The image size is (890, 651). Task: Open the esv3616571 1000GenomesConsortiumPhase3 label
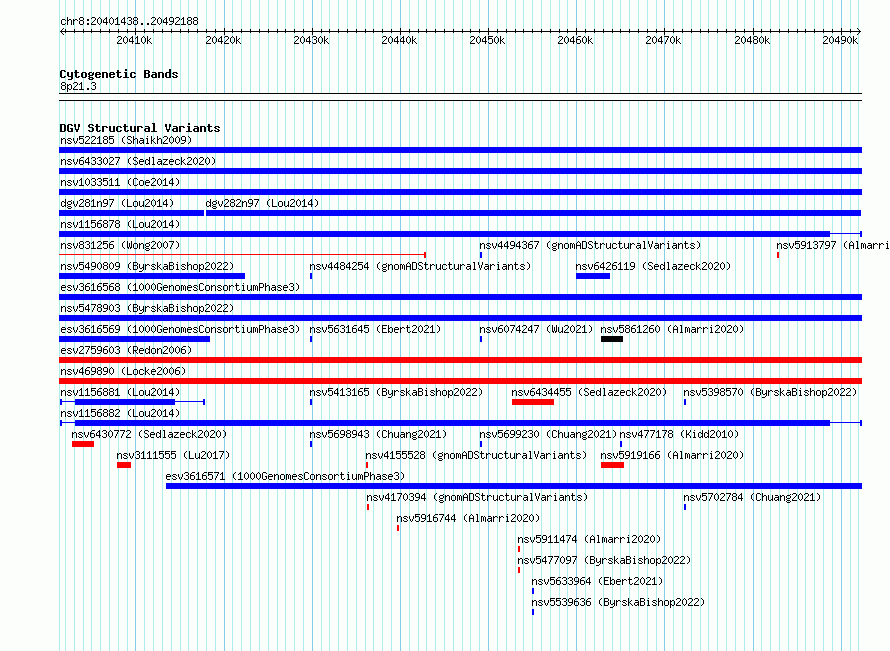286,476
